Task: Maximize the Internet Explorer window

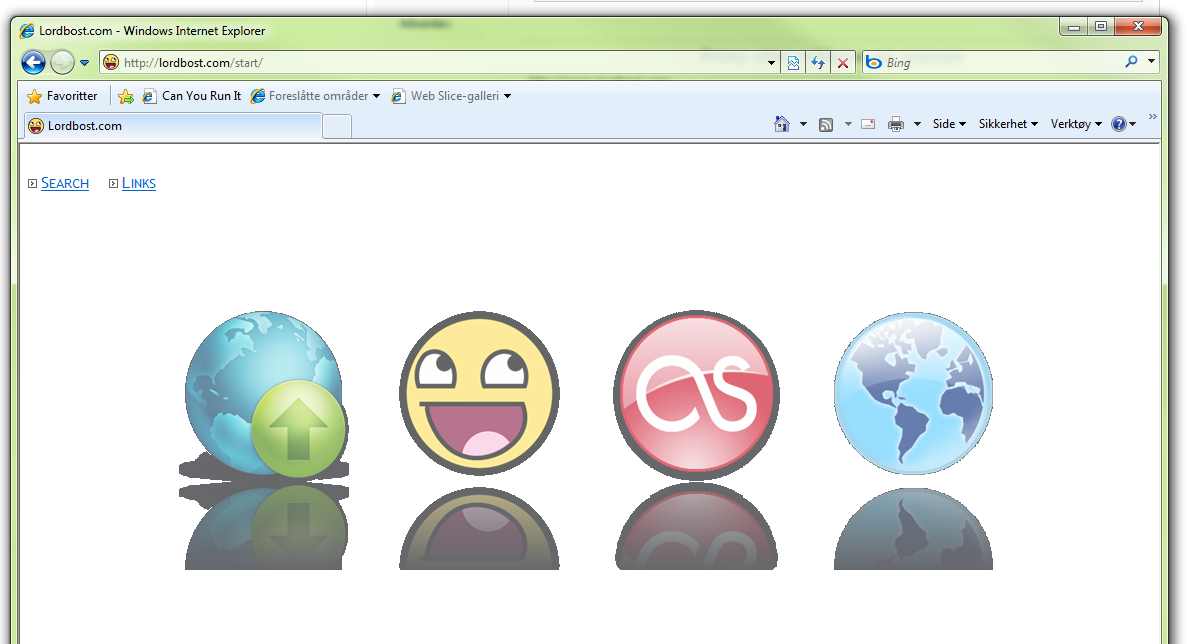Action: click(1101, 27)
